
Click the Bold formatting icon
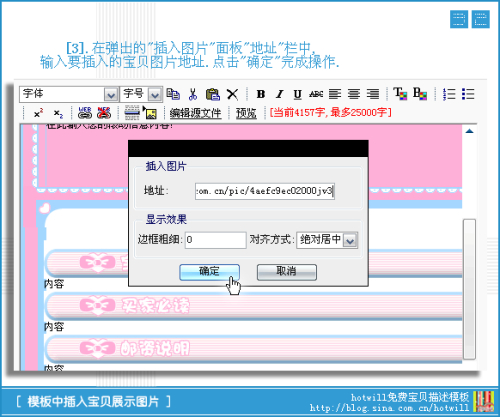pos(261,94)
